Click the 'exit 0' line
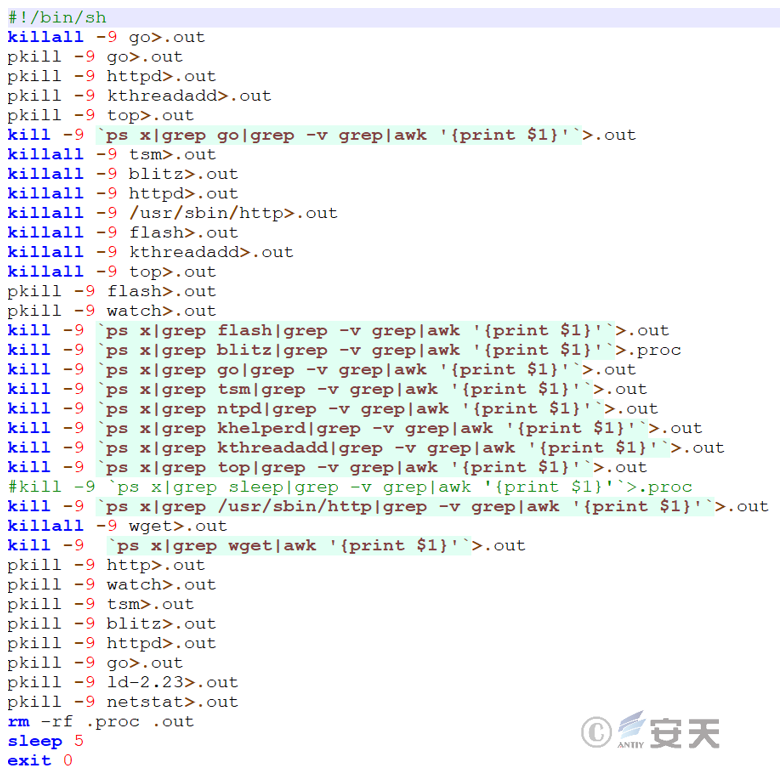782x774 pixels. point(40,761)
